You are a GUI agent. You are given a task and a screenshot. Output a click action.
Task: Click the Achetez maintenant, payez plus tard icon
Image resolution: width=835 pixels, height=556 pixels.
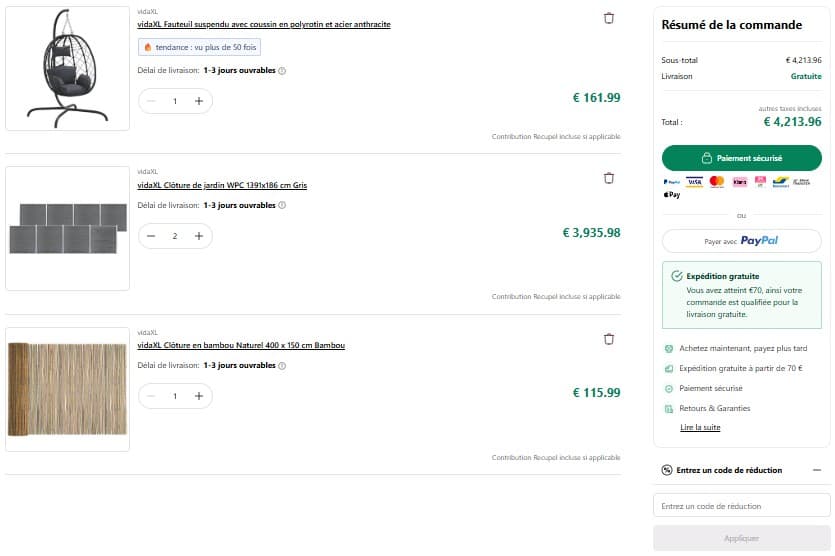point(669,348)
